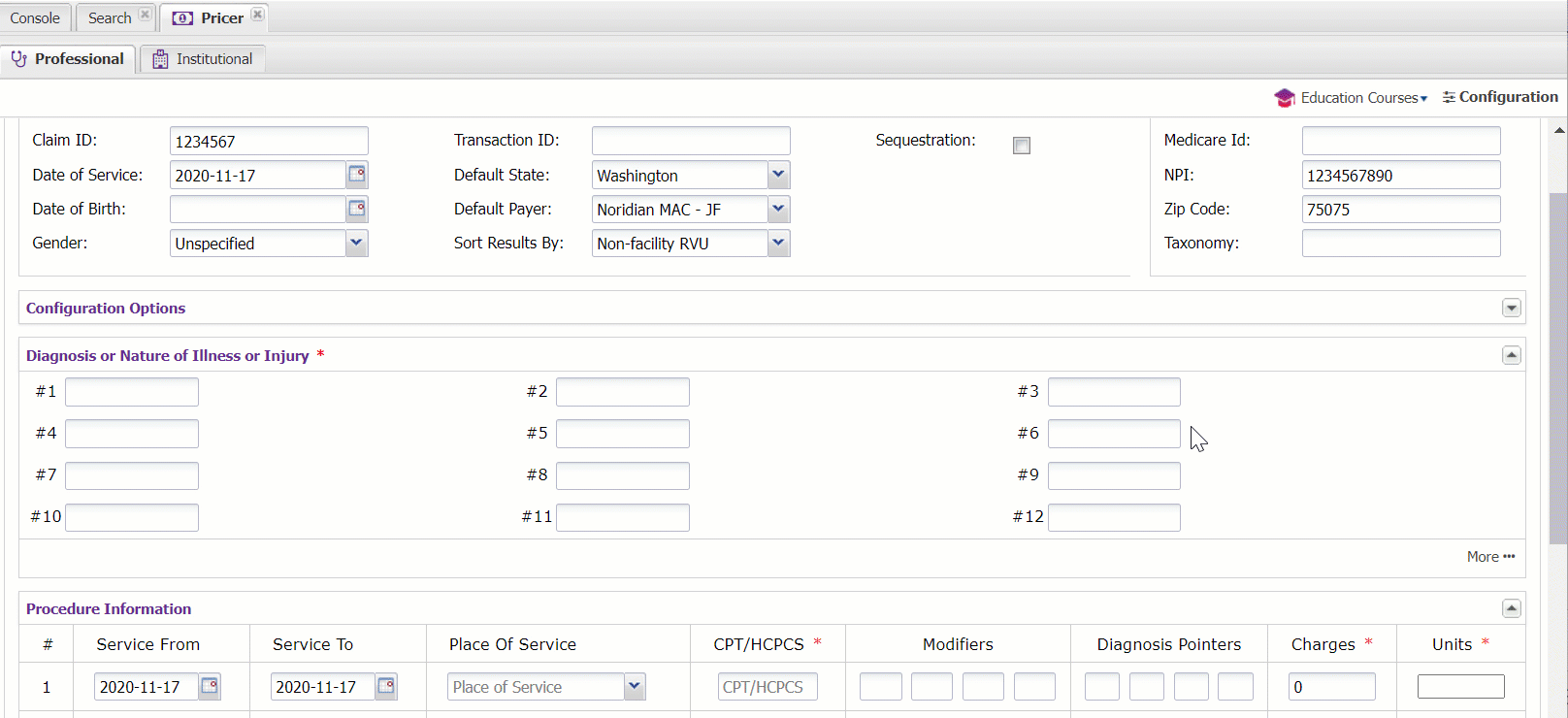This screenshot has width=1568, height=718.
Task: Open the Sort Results By dropdown
Action: [x=778, y=243]
